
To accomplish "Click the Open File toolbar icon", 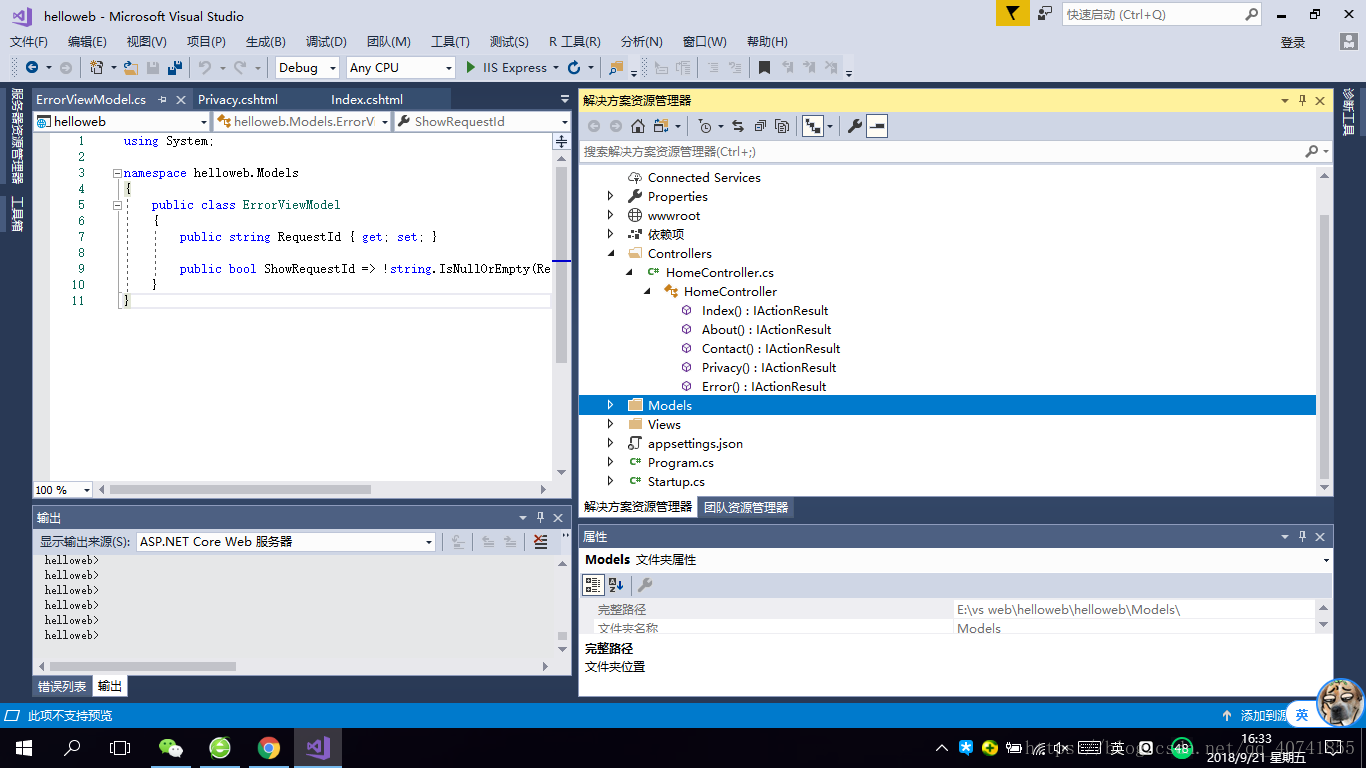I will click(x=130, y=68).
